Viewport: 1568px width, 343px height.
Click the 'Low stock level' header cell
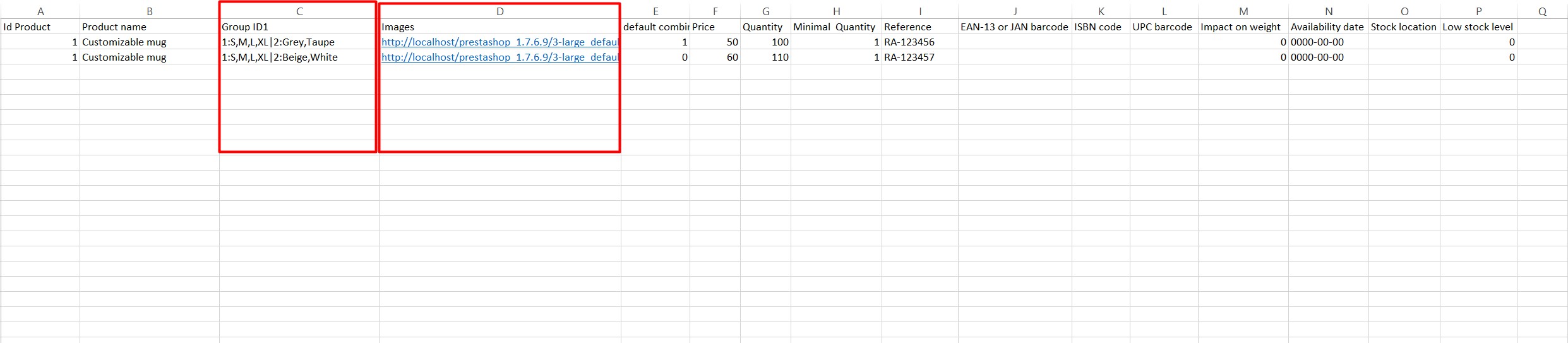click(1478, 27)
